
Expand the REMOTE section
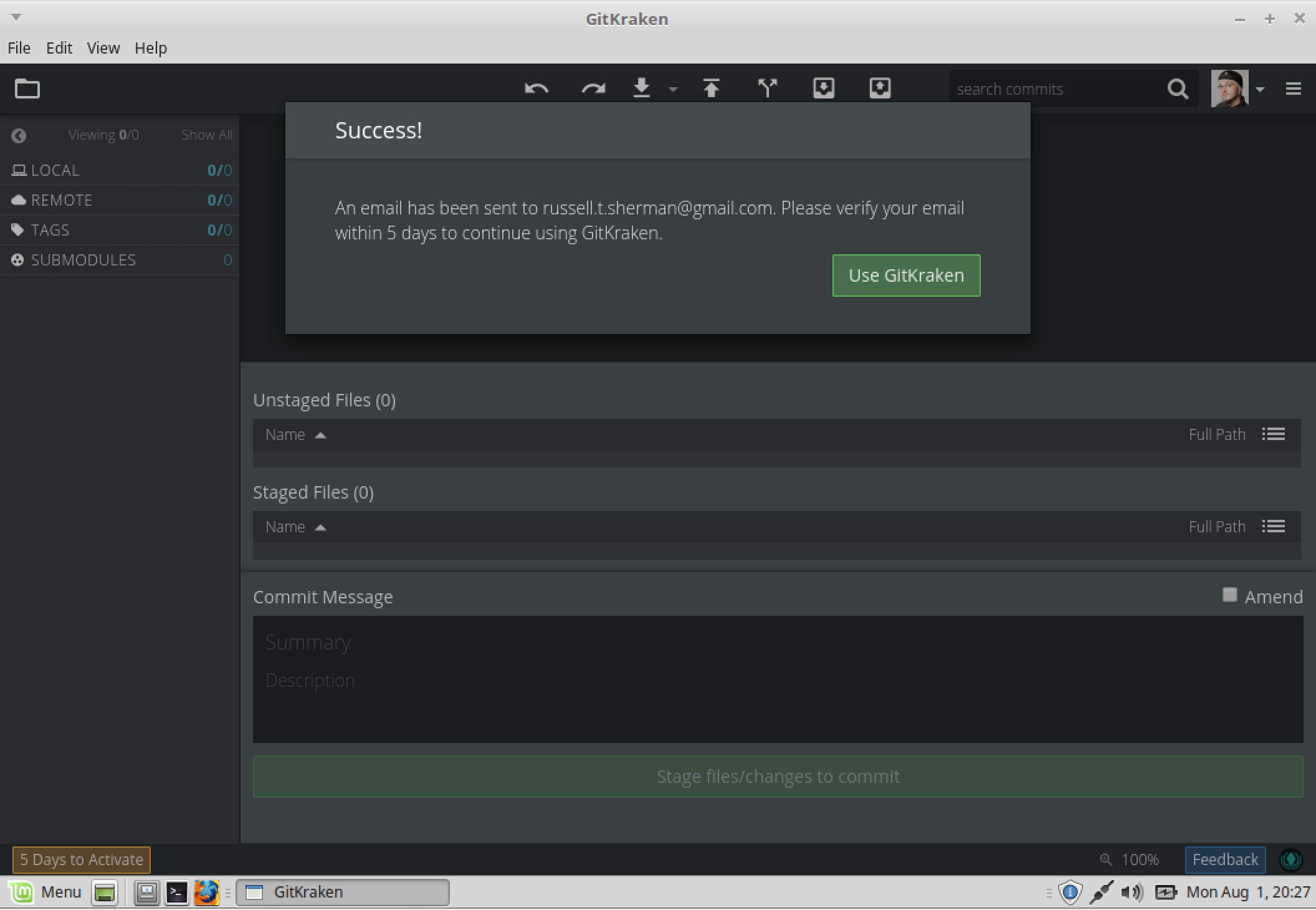click(x=120, y=200)
